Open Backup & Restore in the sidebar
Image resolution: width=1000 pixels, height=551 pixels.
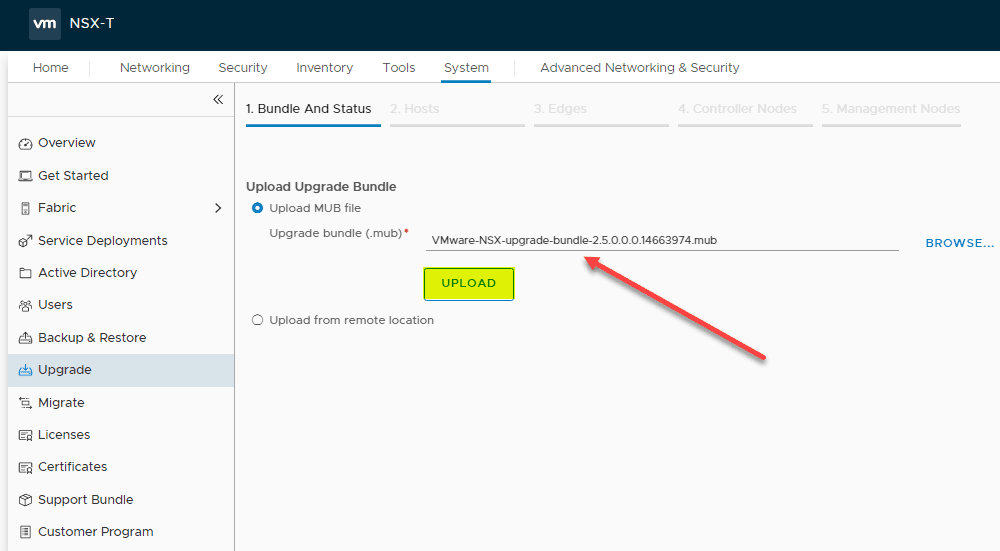click(x=92, y=337)
